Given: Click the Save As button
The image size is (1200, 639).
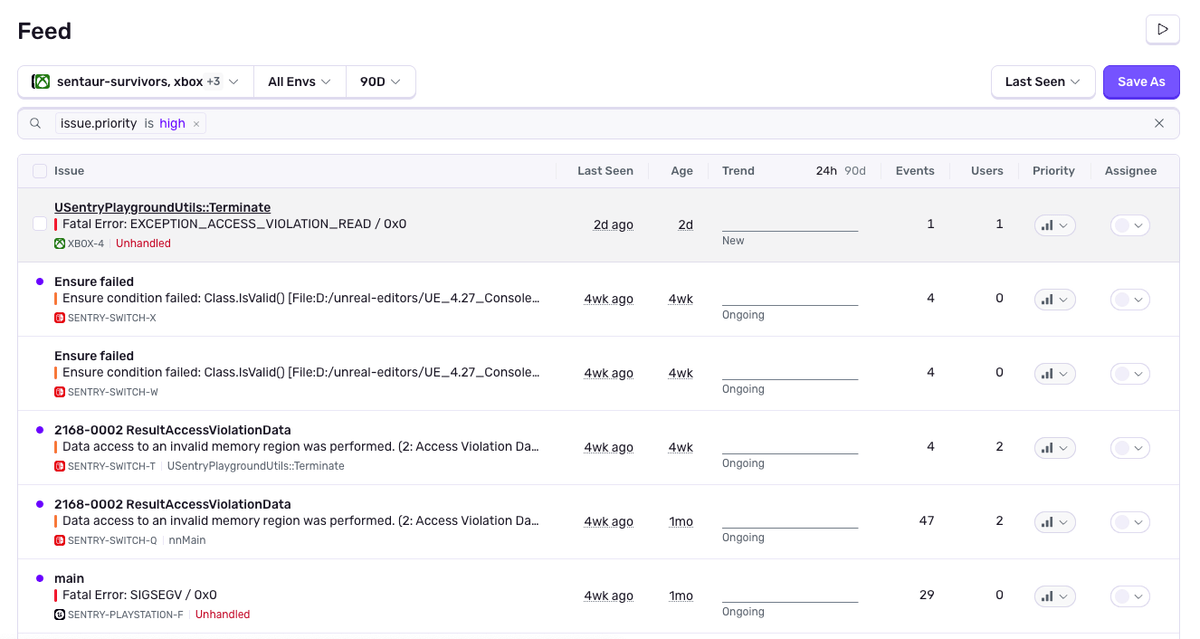Looking at the screenshot, I should 1141,82.
